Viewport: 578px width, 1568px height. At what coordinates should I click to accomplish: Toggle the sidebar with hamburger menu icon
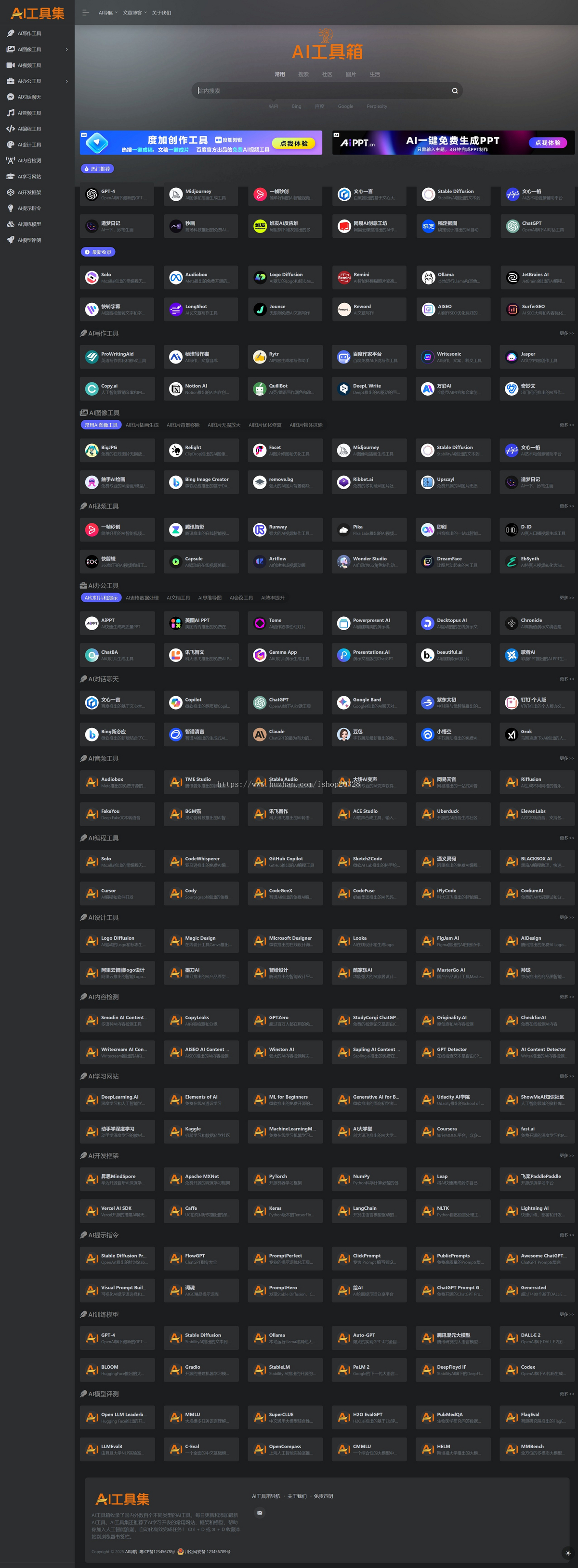85,13
